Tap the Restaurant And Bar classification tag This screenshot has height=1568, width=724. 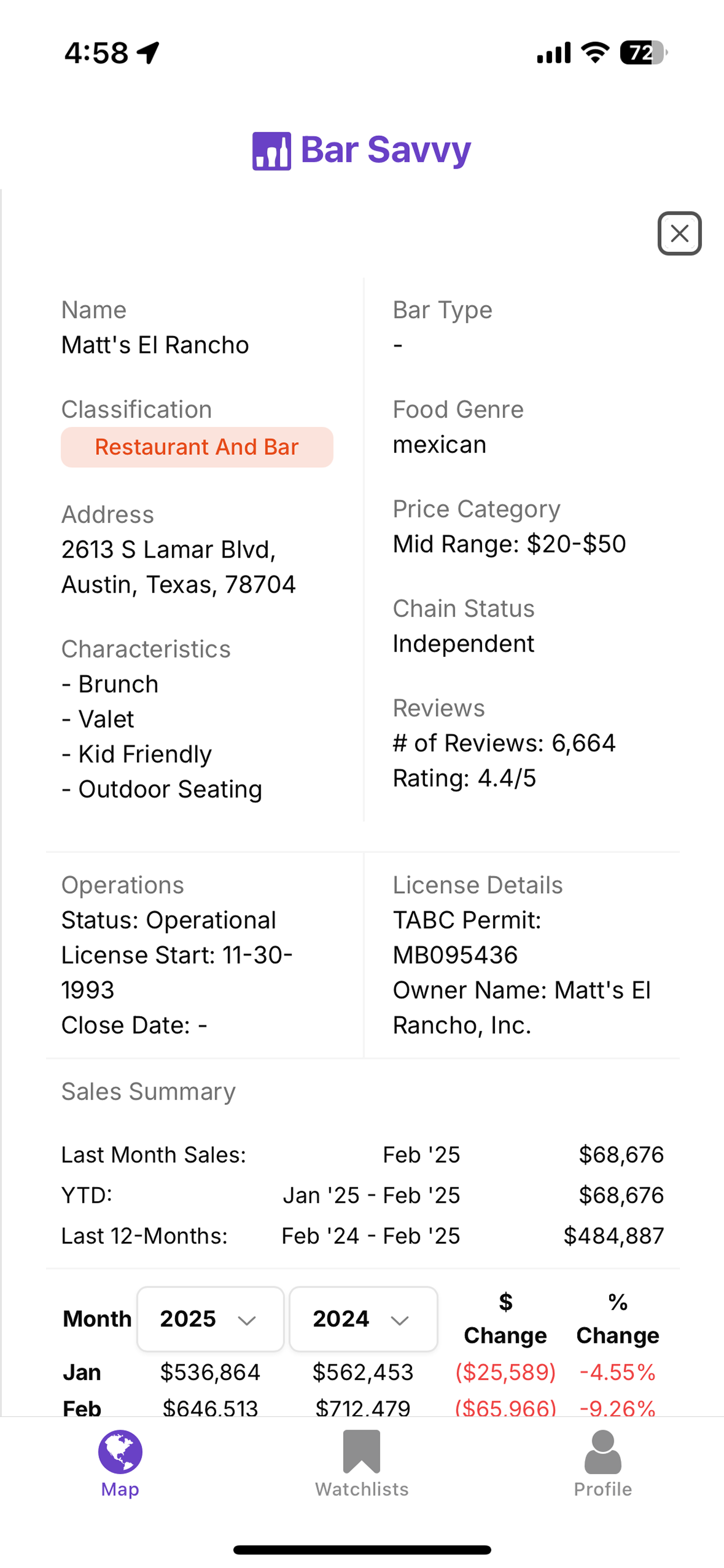point(196,447)
